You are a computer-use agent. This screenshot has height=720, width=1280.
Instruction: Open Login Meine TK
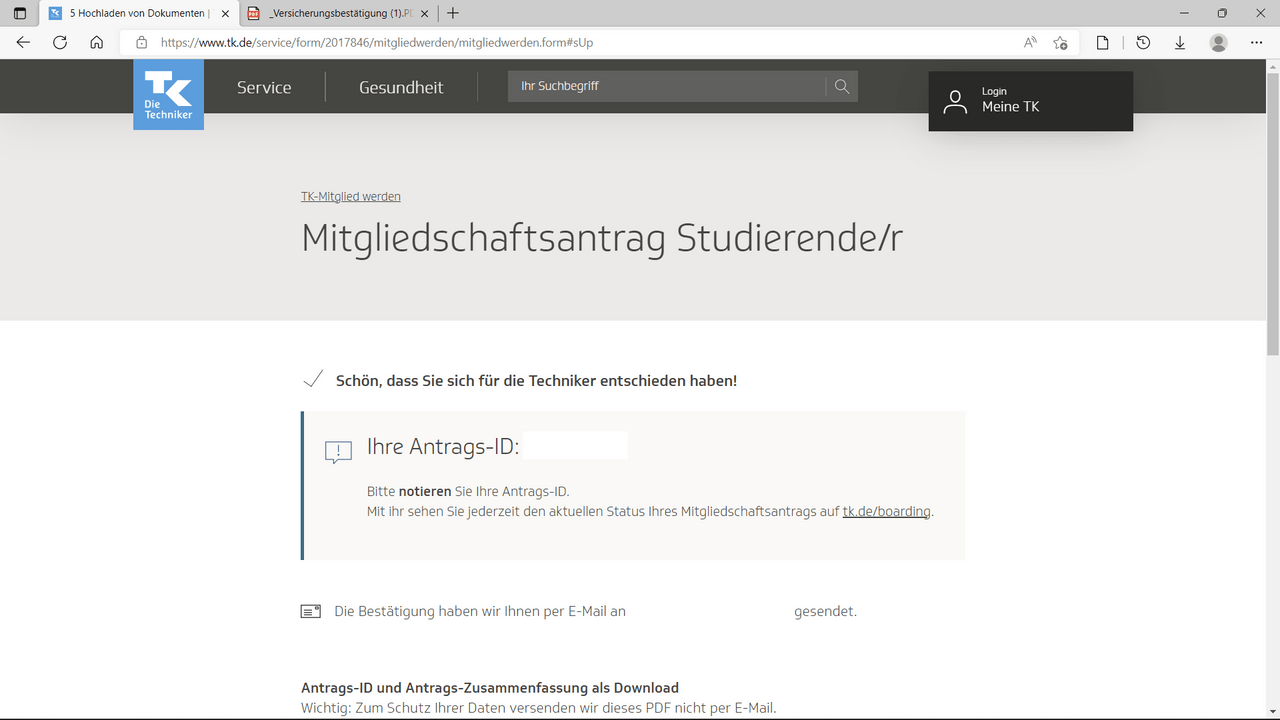1031,101
